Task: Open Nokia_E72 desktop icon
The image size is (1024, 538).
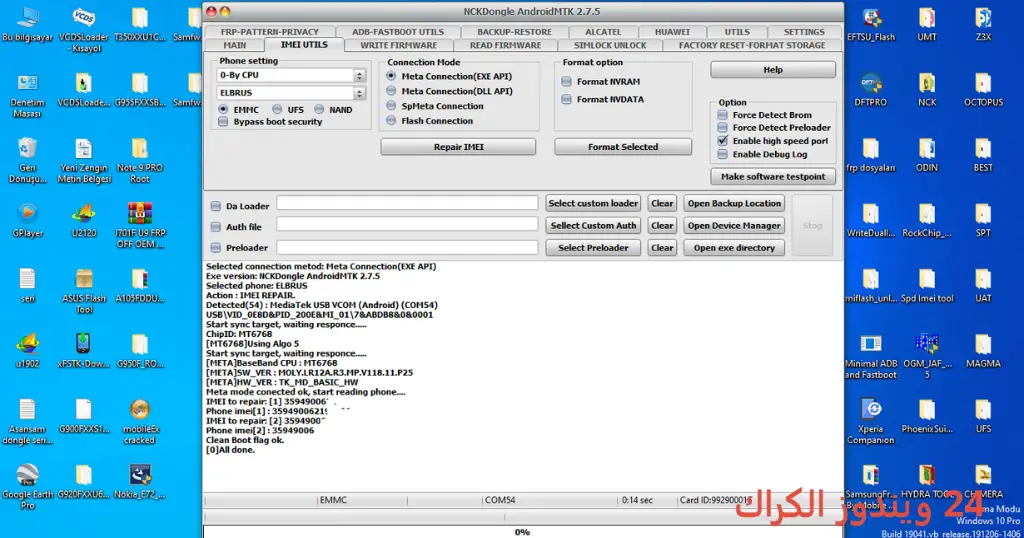Action: 140,481
